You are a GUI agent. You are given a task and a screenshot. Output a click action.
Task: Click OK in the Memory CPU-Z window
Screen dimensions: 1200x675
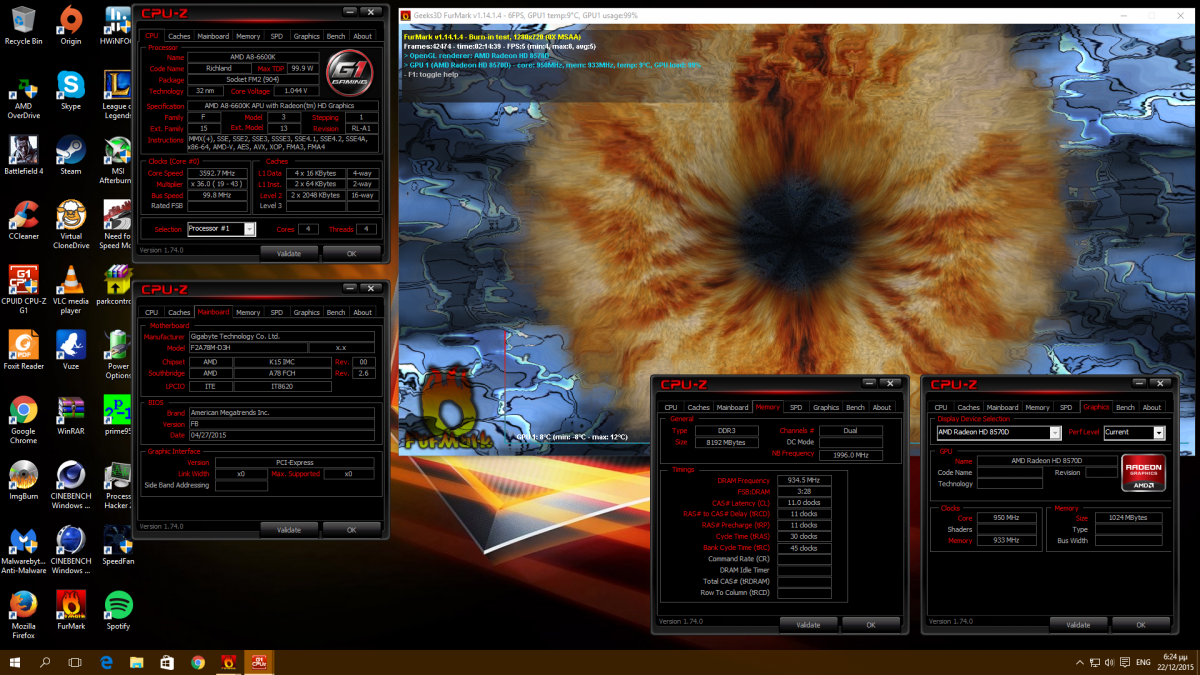click(x=871, y=624)
